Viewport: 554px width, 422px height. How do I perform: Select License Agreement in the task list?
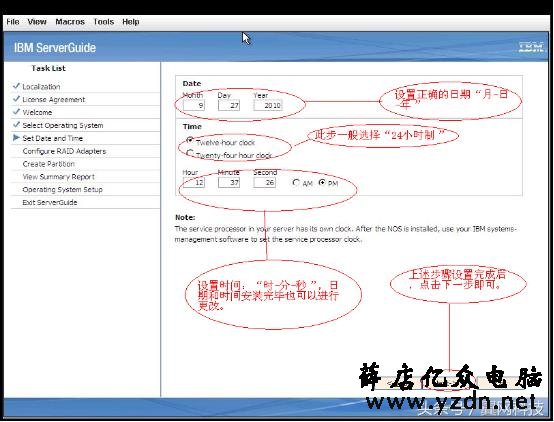[x=54, y=100]
